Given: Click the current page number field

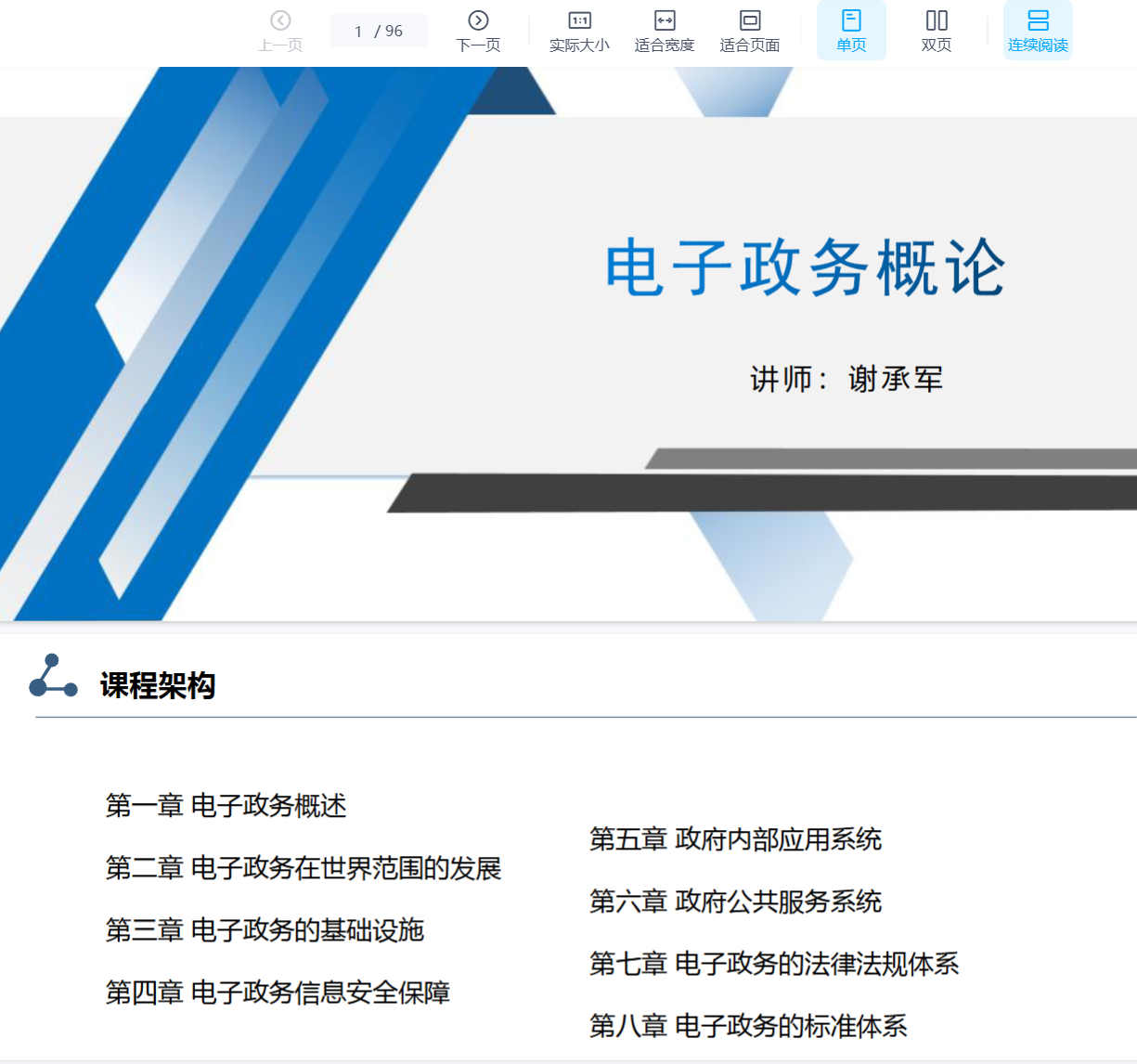Looking at the screenshot, I should [358, 32].
